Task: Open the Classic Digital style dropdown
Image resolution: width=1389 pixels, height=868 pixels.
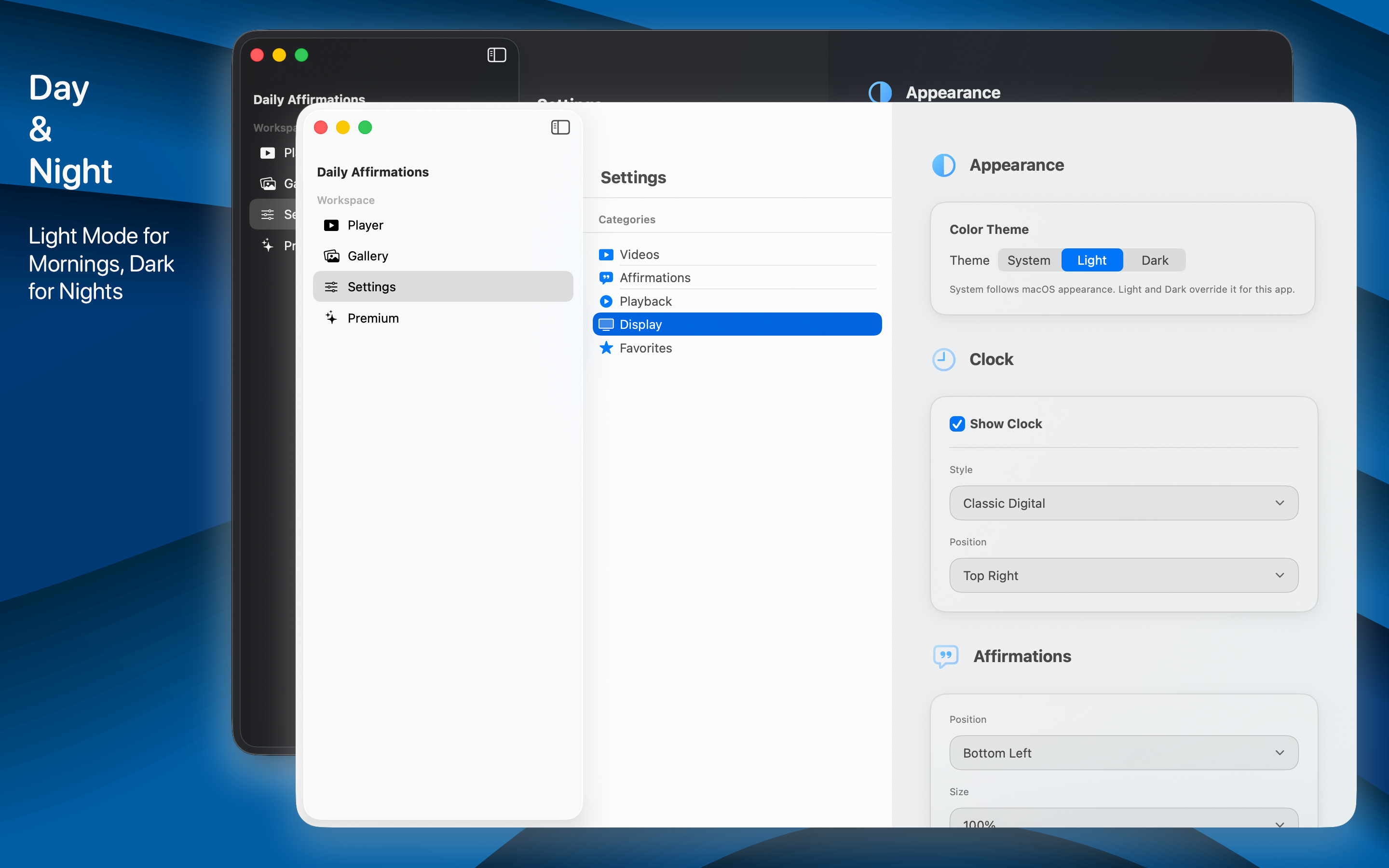Action: pyautogui.click(x=1123, y=503)
